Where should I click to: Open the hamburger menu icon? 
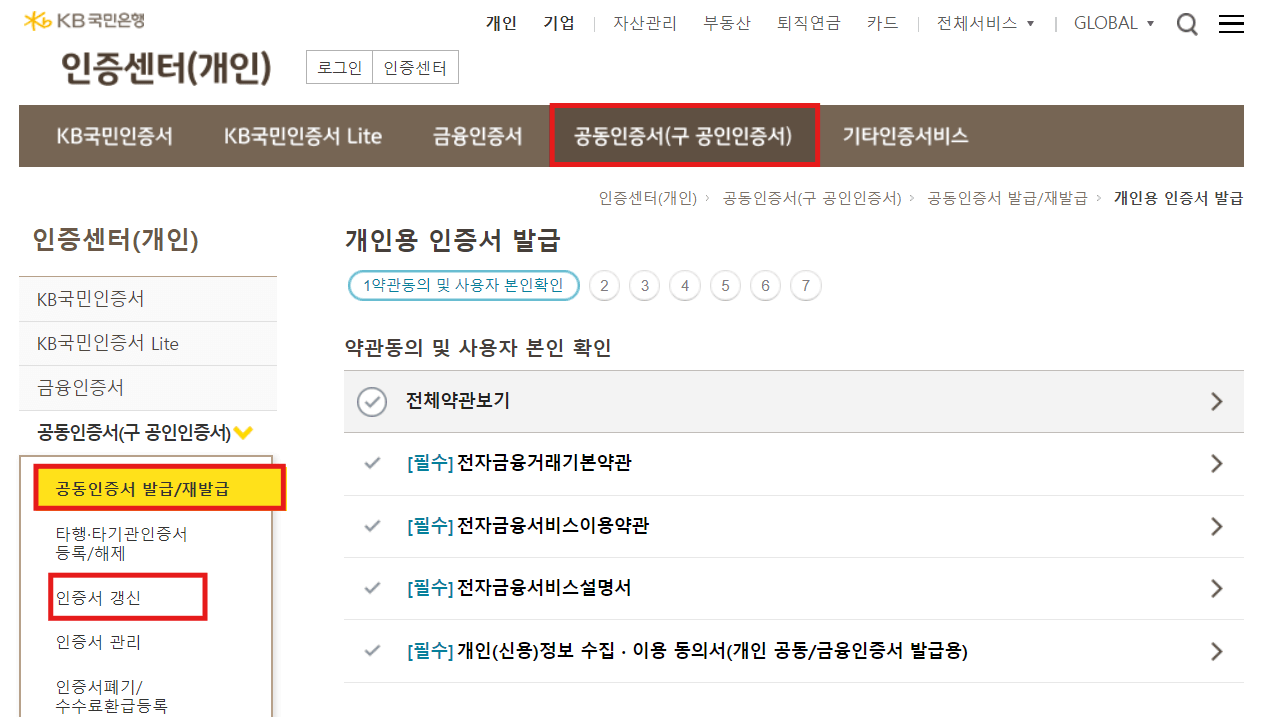(1232, 24)
